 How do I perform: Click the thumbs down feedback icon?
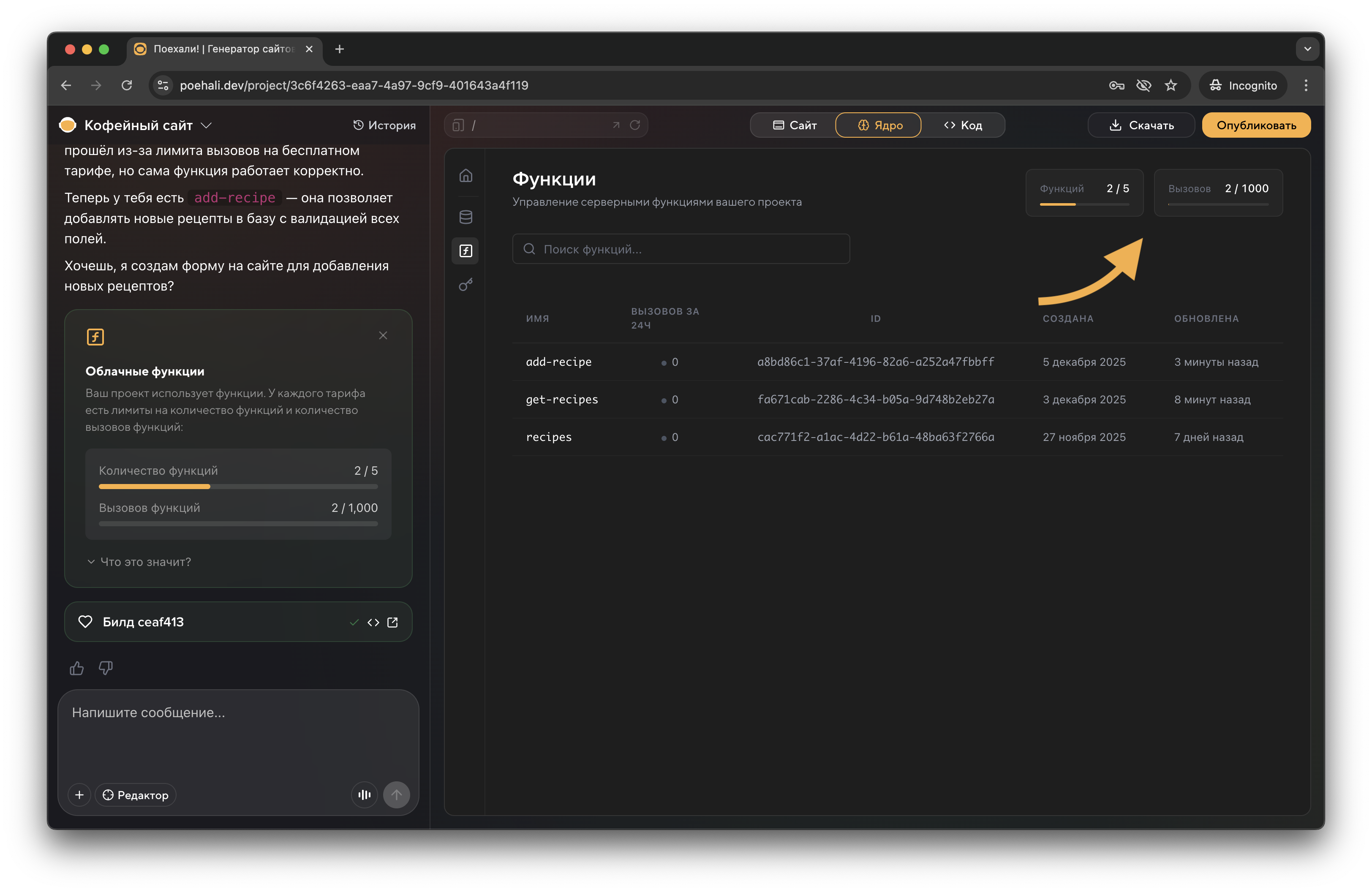[106, 668]
